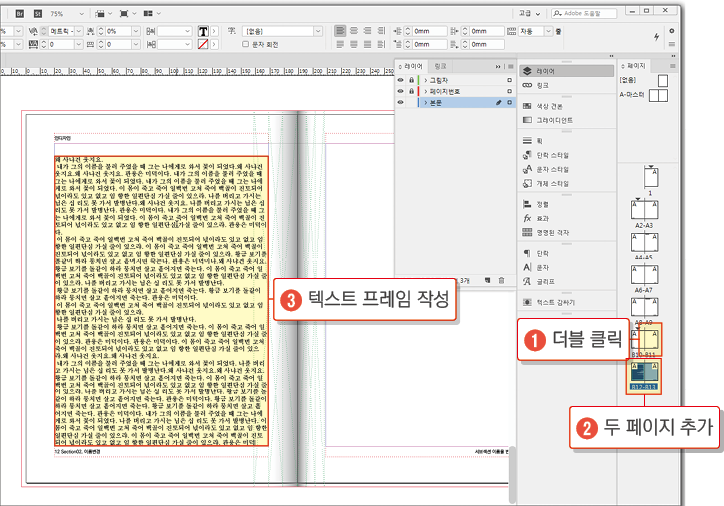The image size is (724, 506).
Task: Click the Adobe 도움말 search field
Action: (x=584, y=13)
